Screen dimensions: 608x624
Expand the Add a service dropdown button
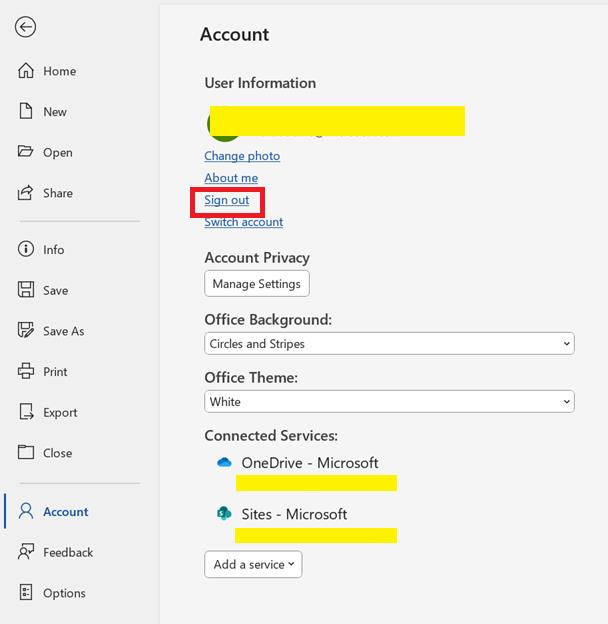(x=253, y=564)
